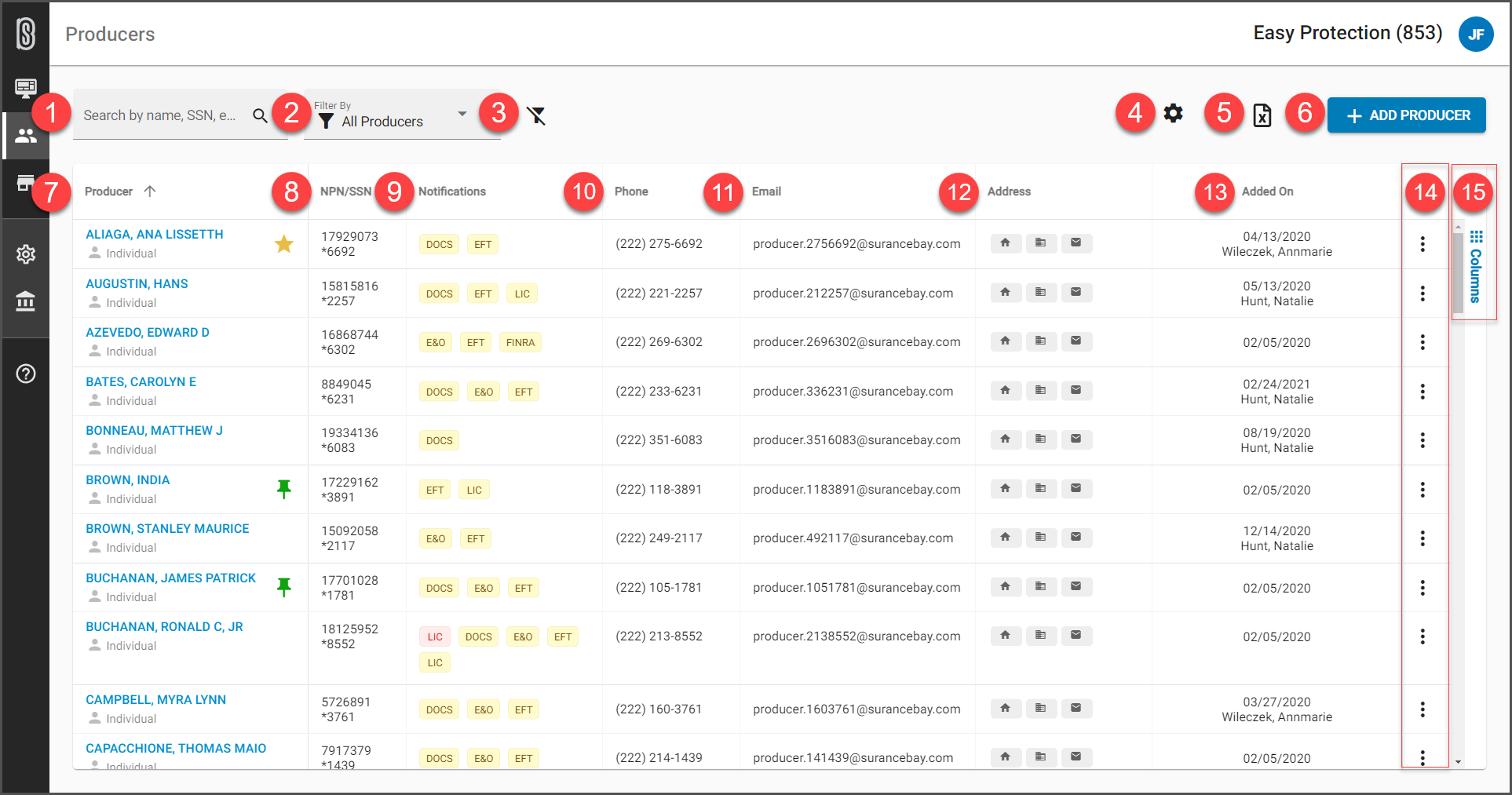This screenshot has width=1512, height=795.
Task: Open row actions menu for BROWN, INDIA
Action: click(1423, 490)
